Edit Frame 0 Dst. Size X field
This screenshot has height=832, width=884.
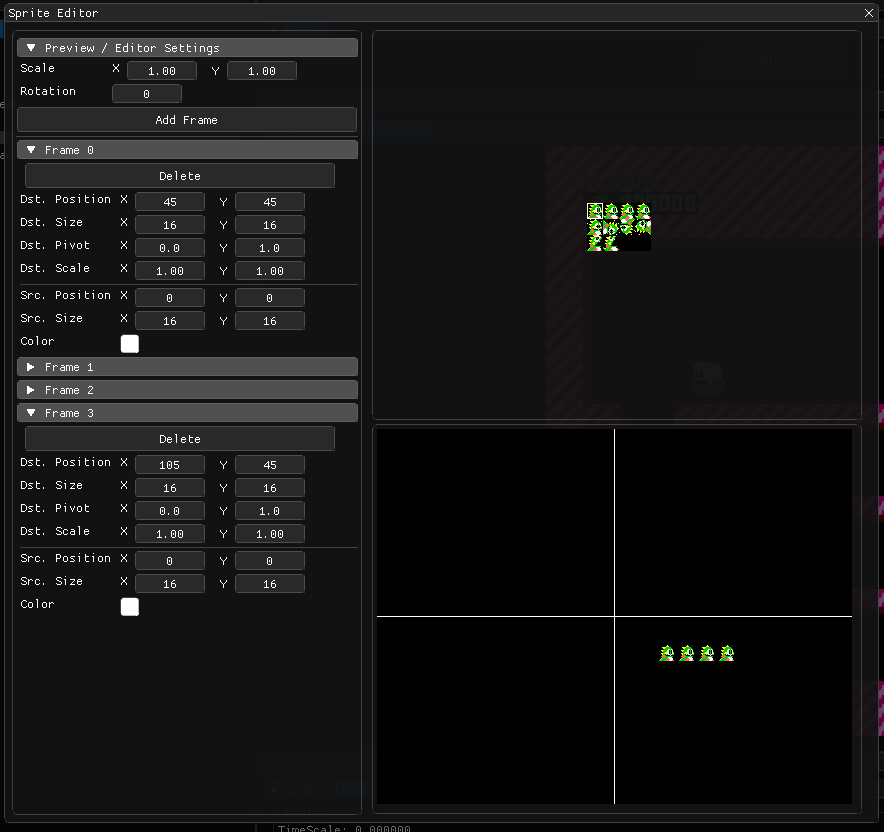(x=170, y=225)
